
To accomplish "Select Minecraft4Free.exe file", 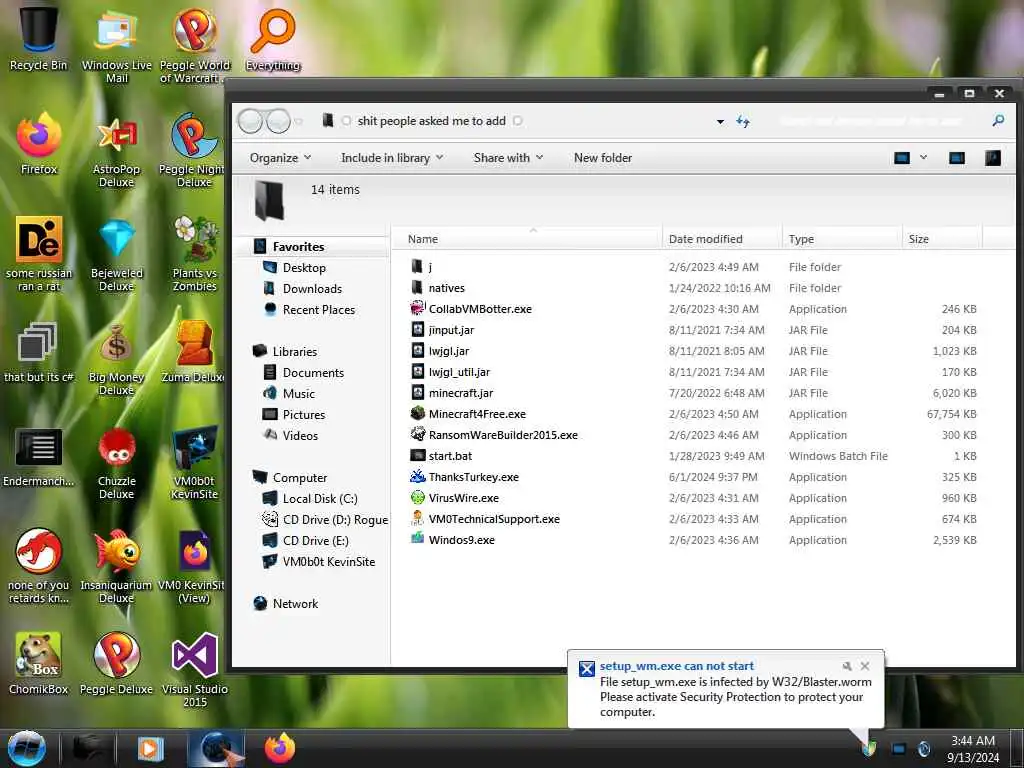I will (477, 414).
